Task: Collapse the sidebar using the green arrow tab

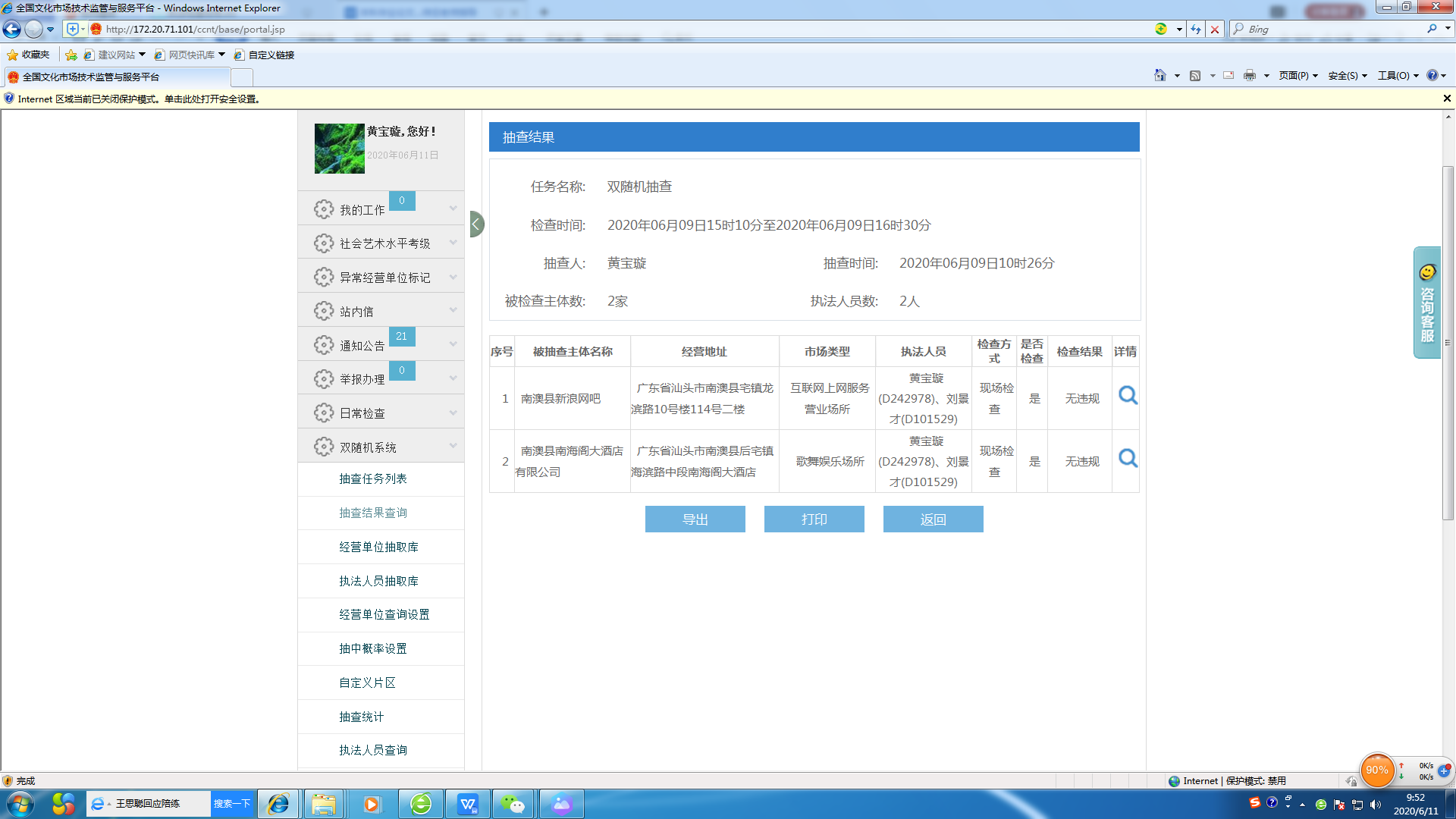Action: (475, 224)
